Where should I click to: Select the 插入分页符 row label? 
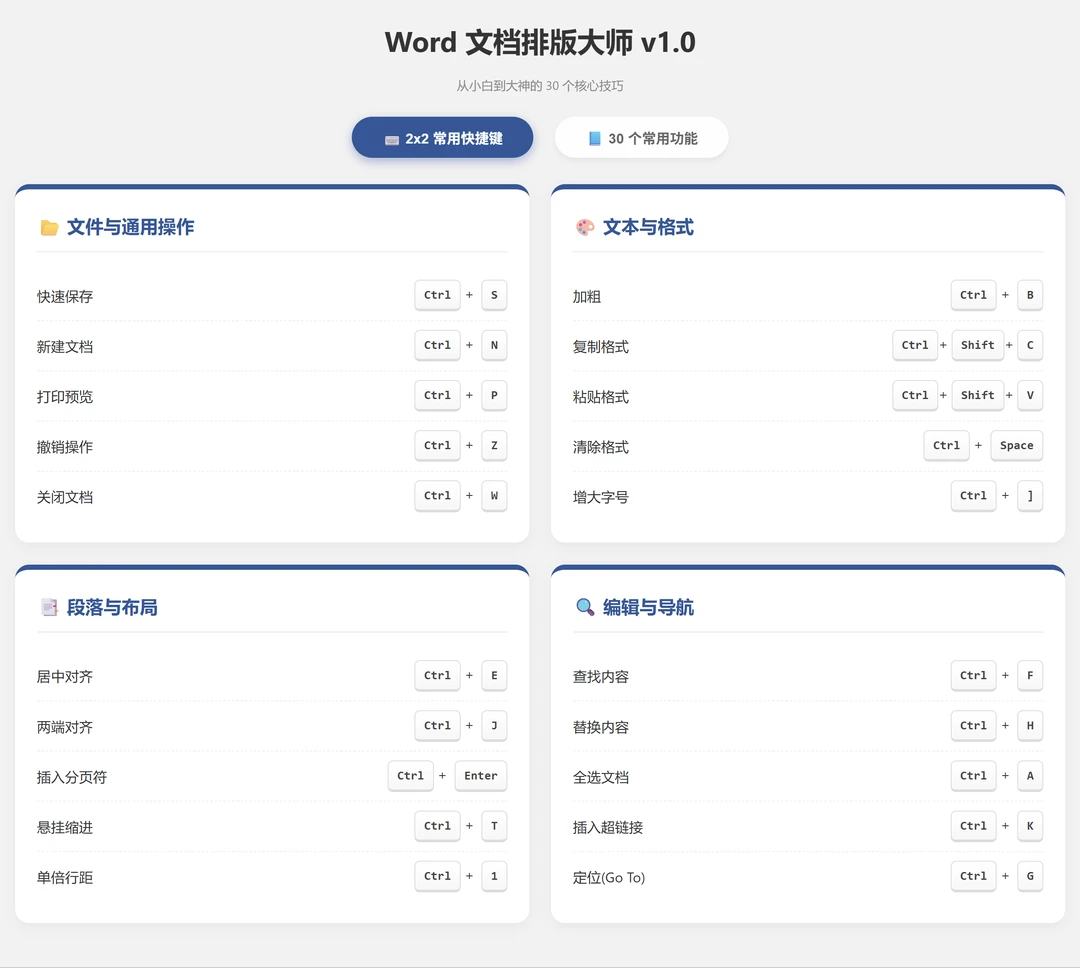(72, 777)
